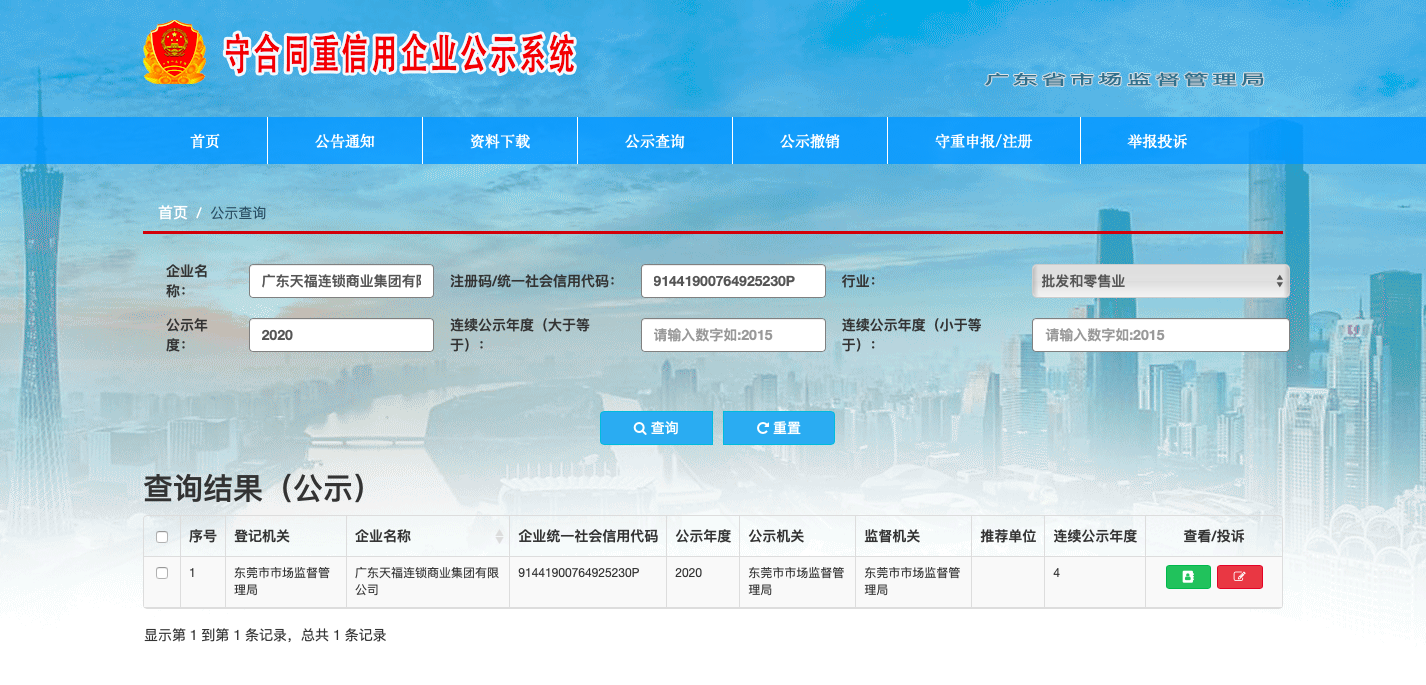
Task: Open the 首页 navigation menu
Action: tap(205, 141)
